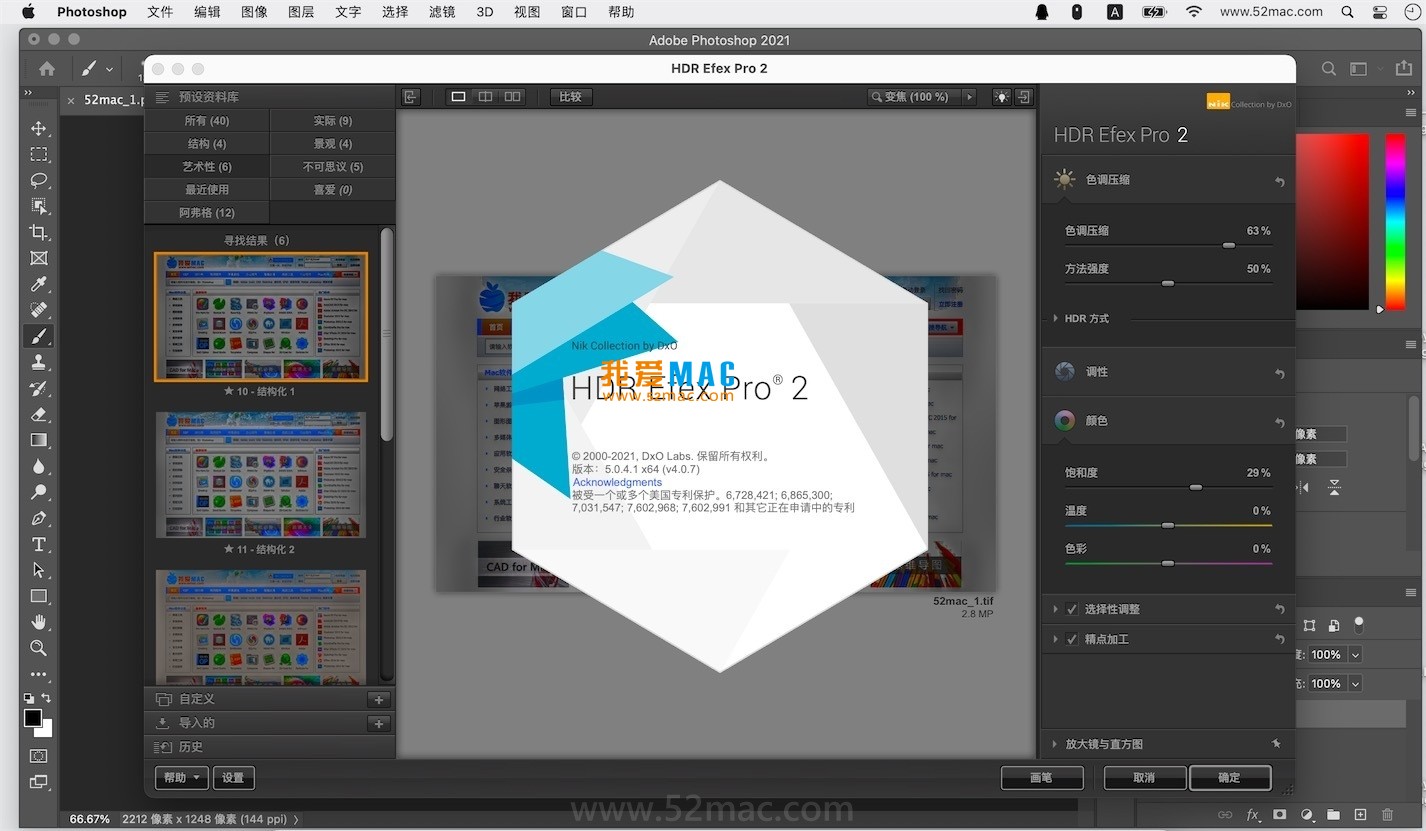The image size is (1426, 831).
Task: Select the Eraser tool
Action: [x=39, y=414]
